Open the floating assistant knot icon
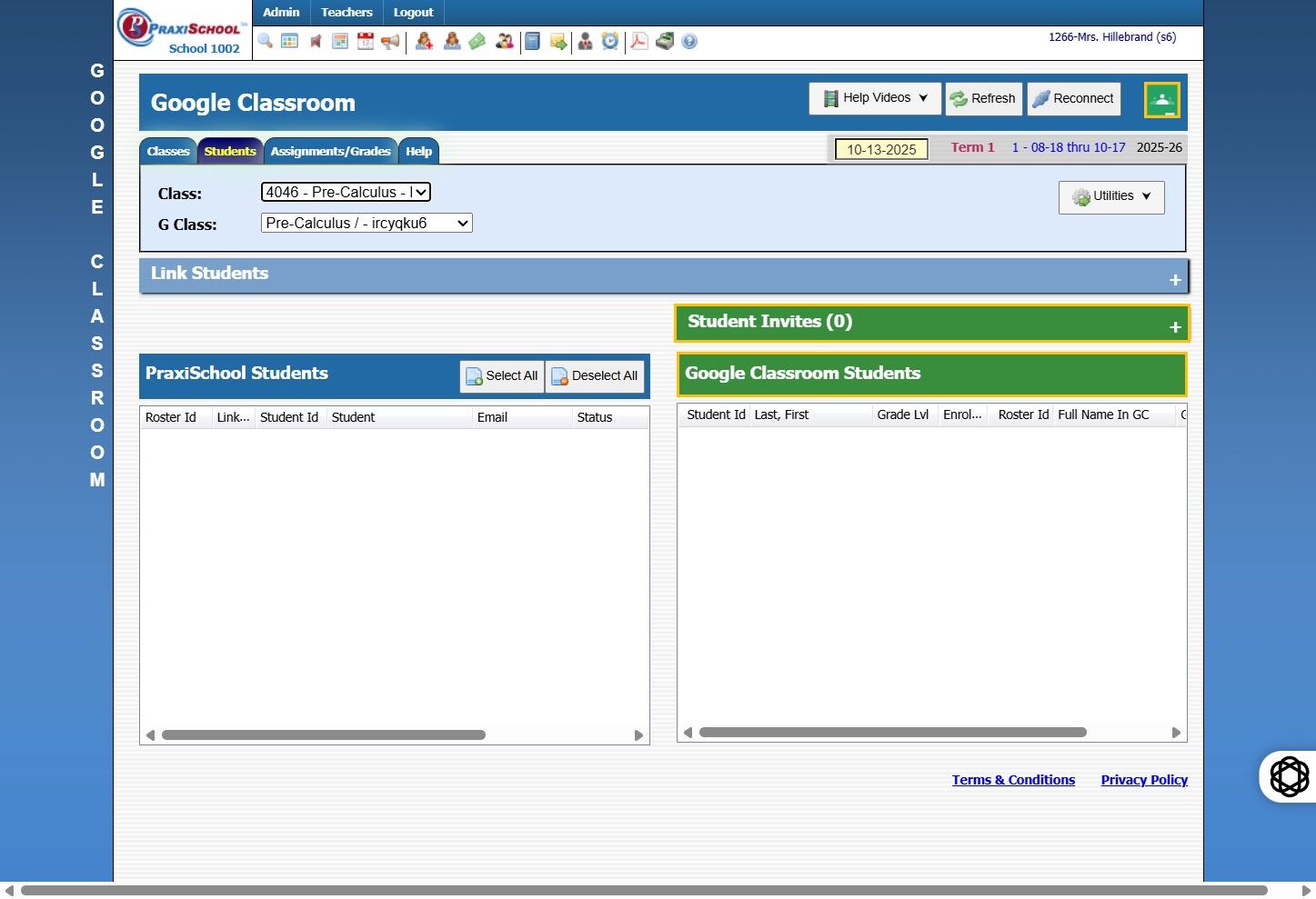Viewport: 1316px width, 899px height. pyautogui.click(x=1289, y=776)
